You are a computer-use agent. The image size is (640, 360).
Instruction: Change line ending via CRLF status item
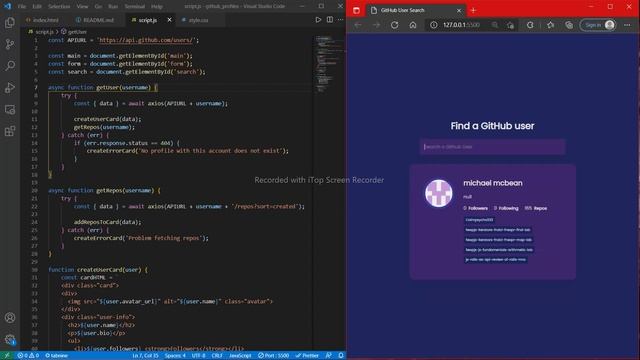[217, 356]
